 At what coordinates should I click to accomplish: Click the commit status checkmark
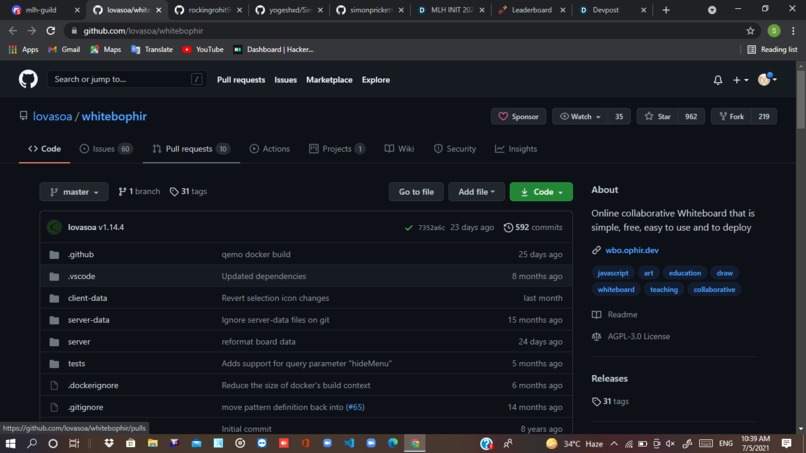[x=409, y=227]
